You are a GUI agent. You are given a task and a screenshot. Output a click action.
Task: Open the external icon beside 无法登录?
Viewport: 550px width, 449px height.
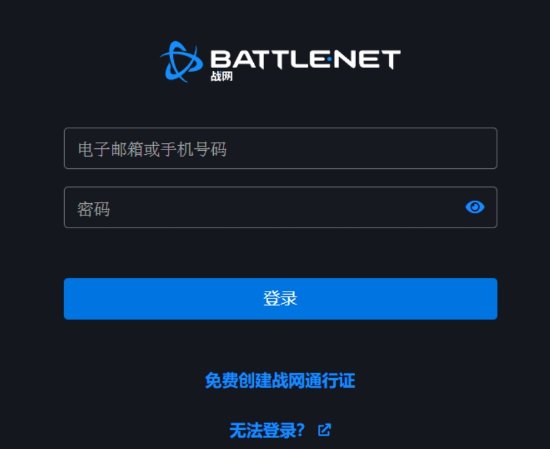(324, 430)
